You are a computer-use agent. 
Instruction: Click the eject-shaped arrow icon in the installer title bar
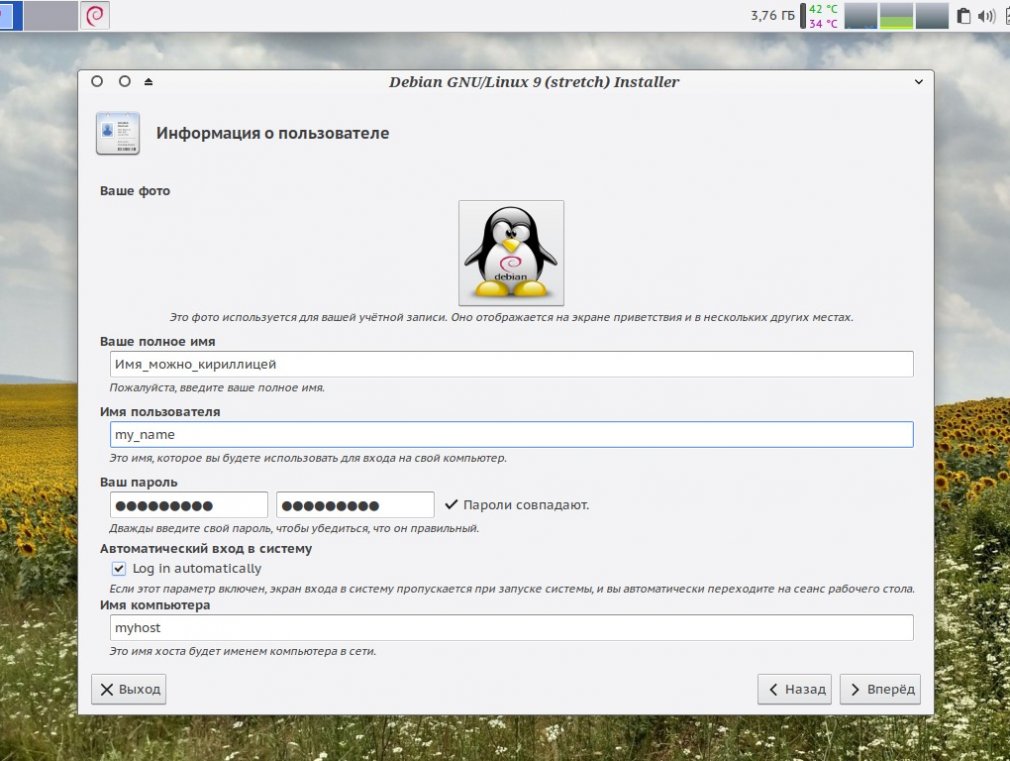[x=148, y=82]
